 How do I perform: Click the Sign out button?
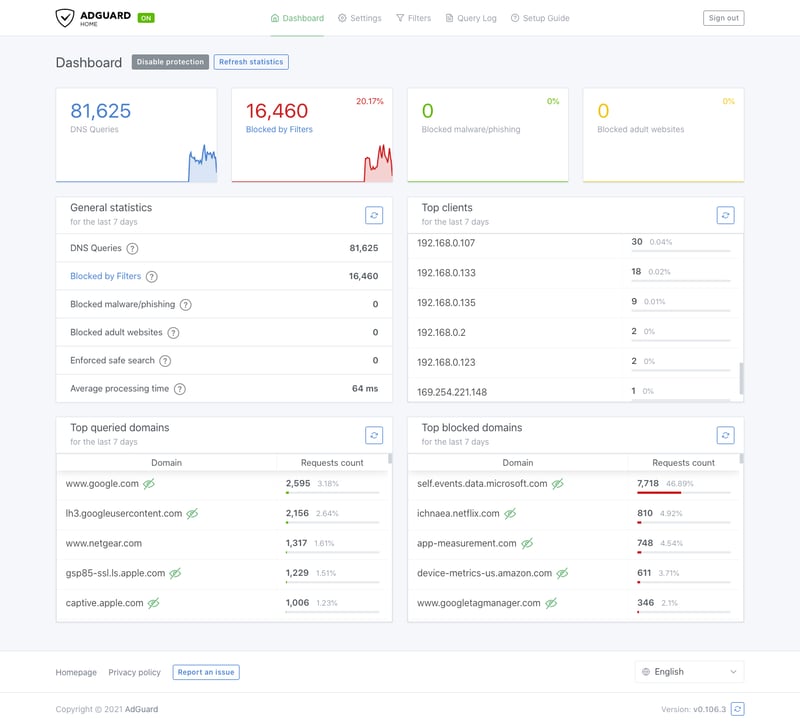pyautogui.click(x=723, y=18)
